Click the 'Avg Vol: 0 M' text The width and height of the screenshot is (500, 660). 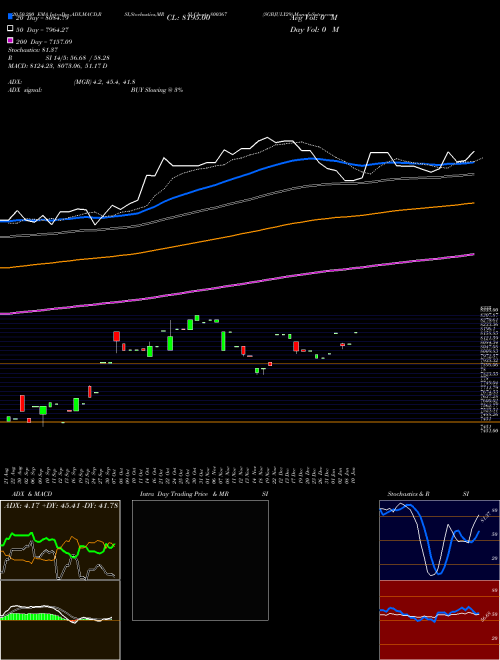point(314,18)
